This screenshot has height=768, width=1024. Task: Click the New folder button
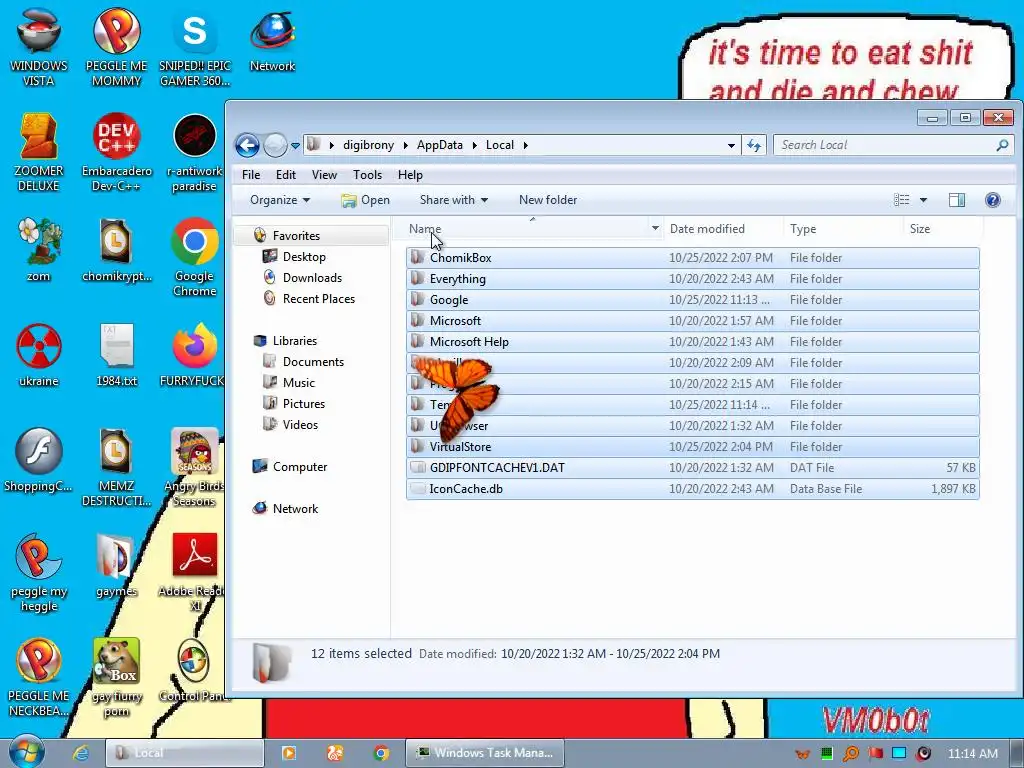pyautogui.click(x=548, y=200)
